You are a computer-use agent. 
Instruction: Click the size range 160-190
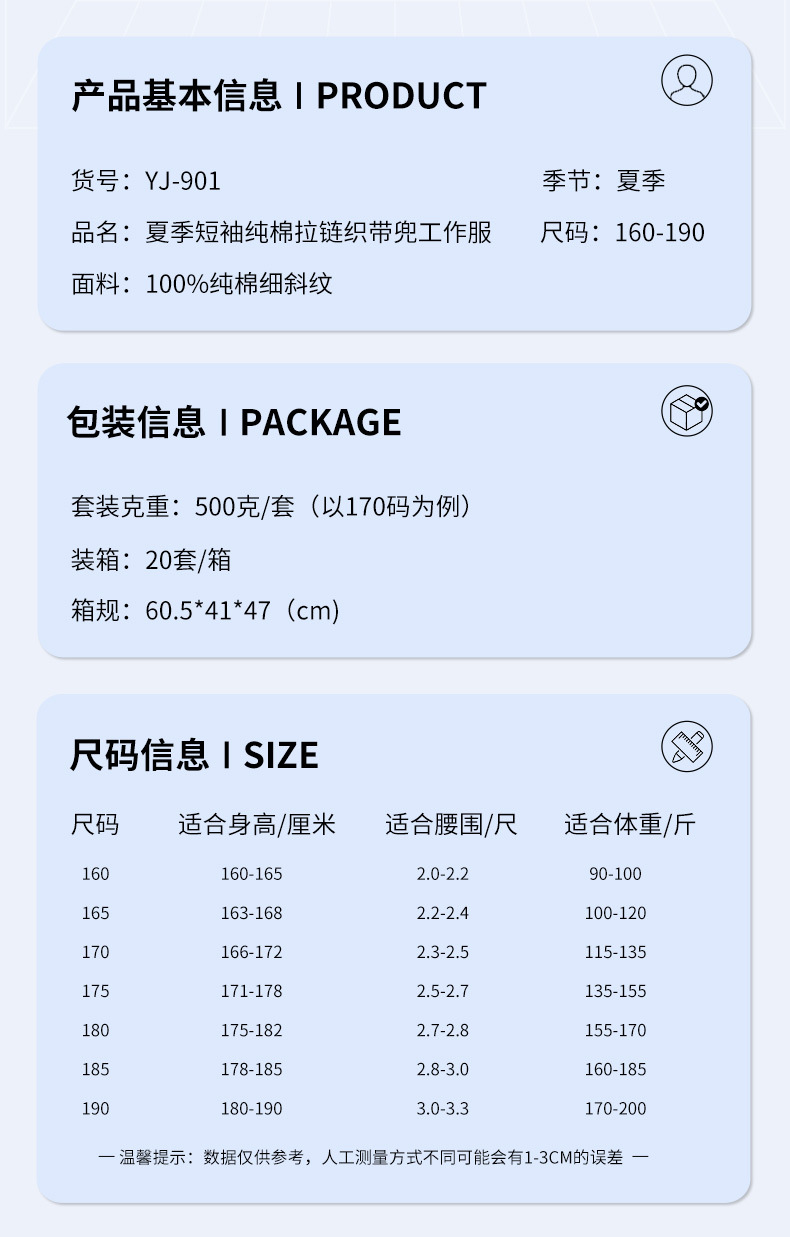(659, 232)
